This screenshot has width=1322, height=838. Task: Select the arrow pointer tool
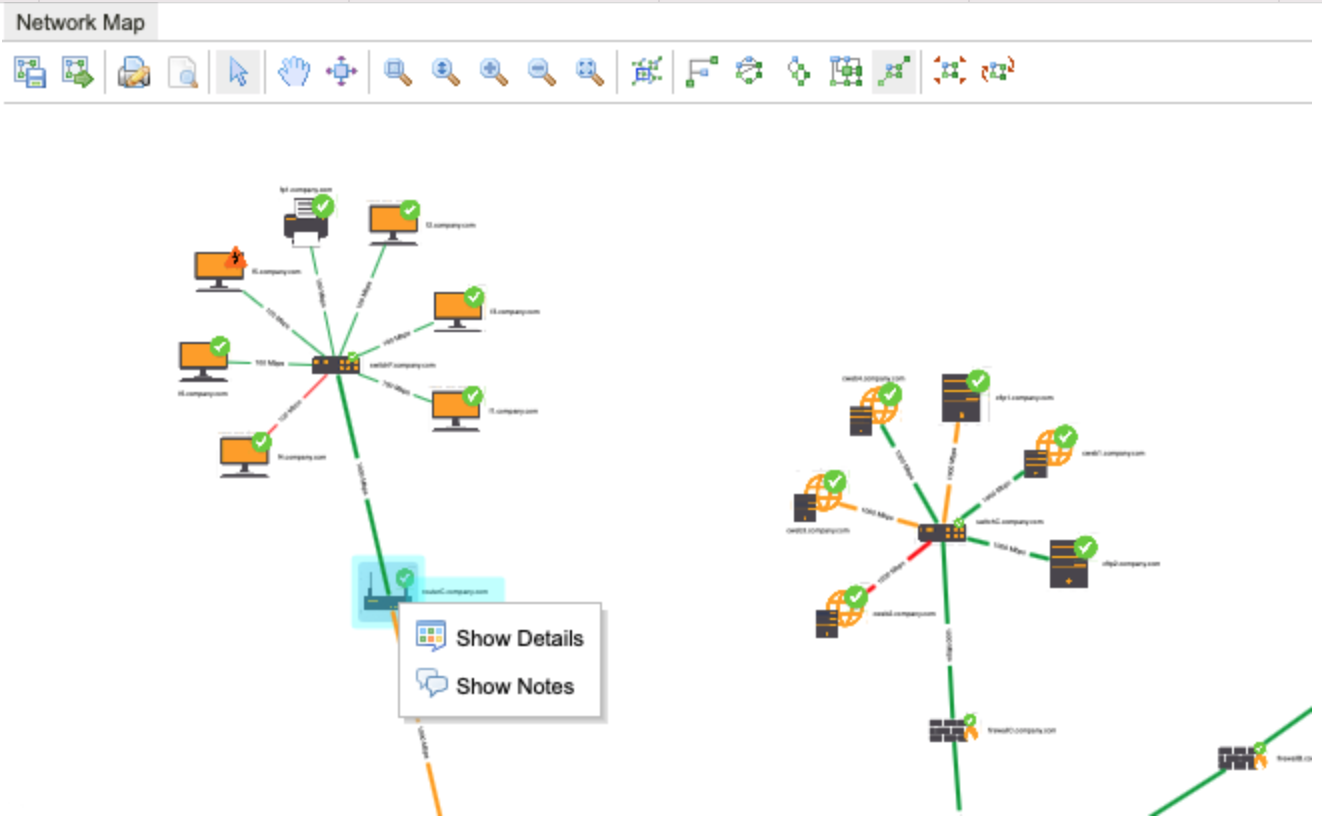click(238, 72)
